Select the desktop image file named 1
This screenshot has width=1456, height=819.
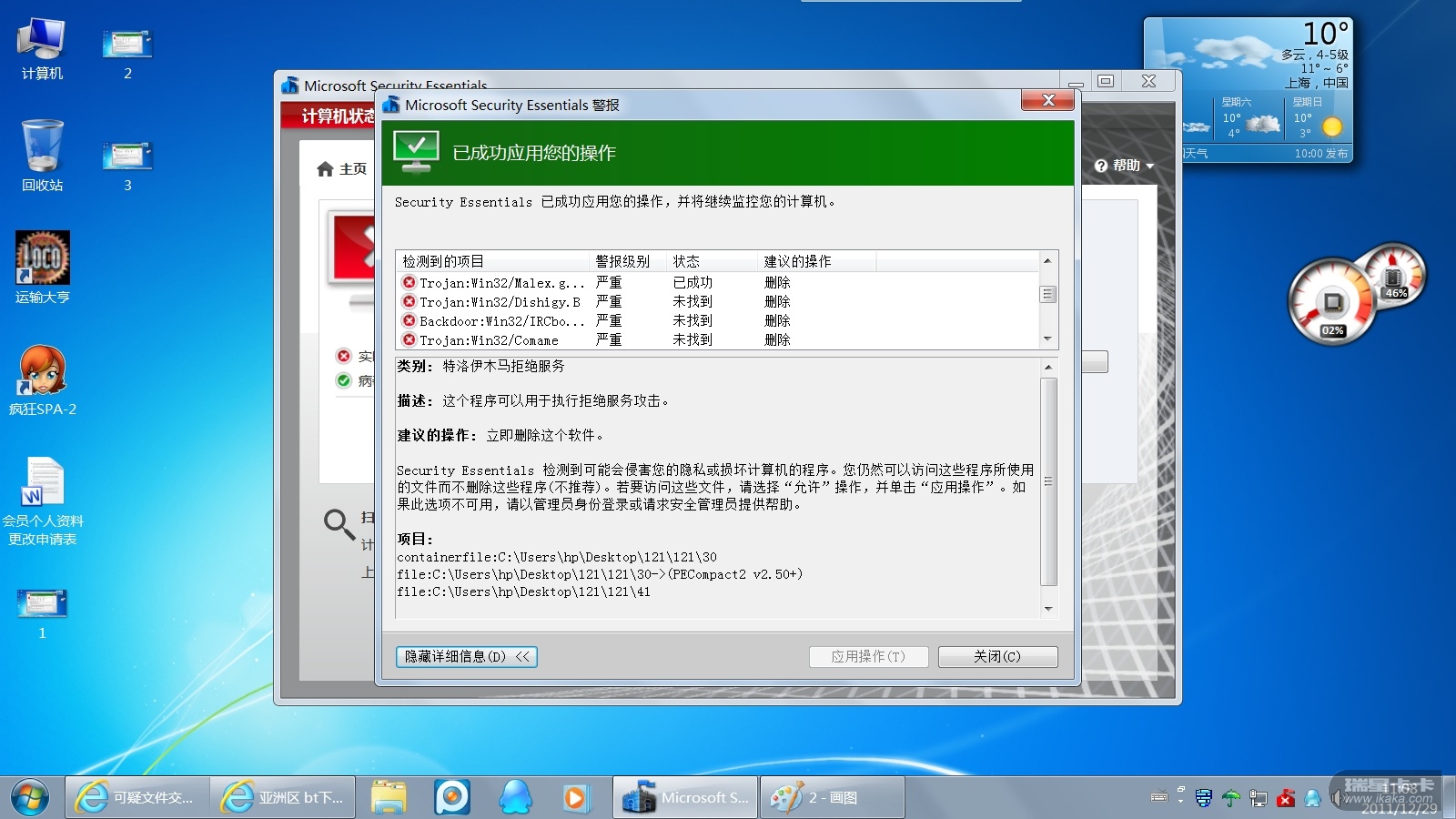tap(42, 613)
